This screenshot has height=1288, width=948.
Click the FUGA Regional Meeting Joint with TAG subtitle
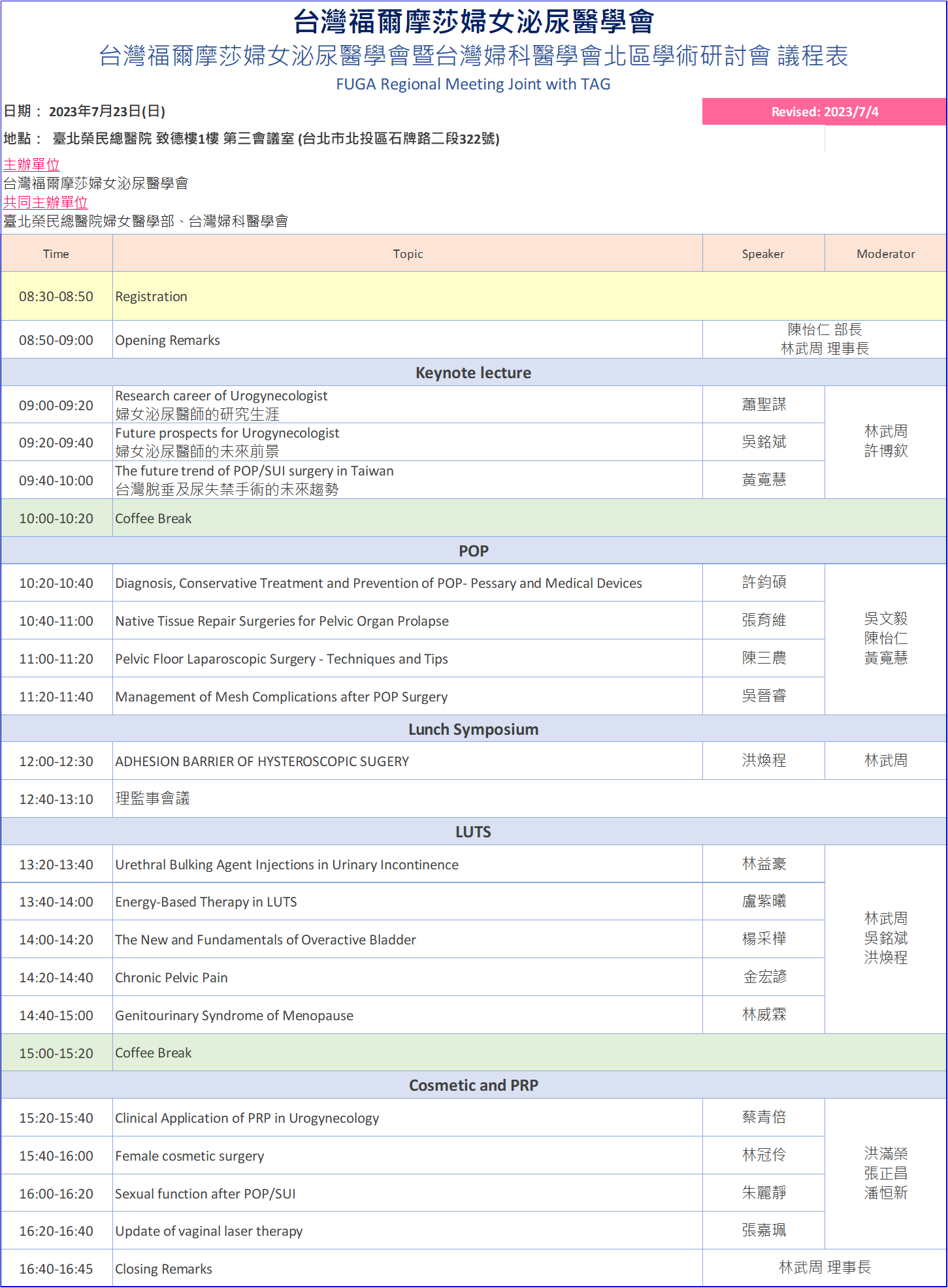[473, 84]
